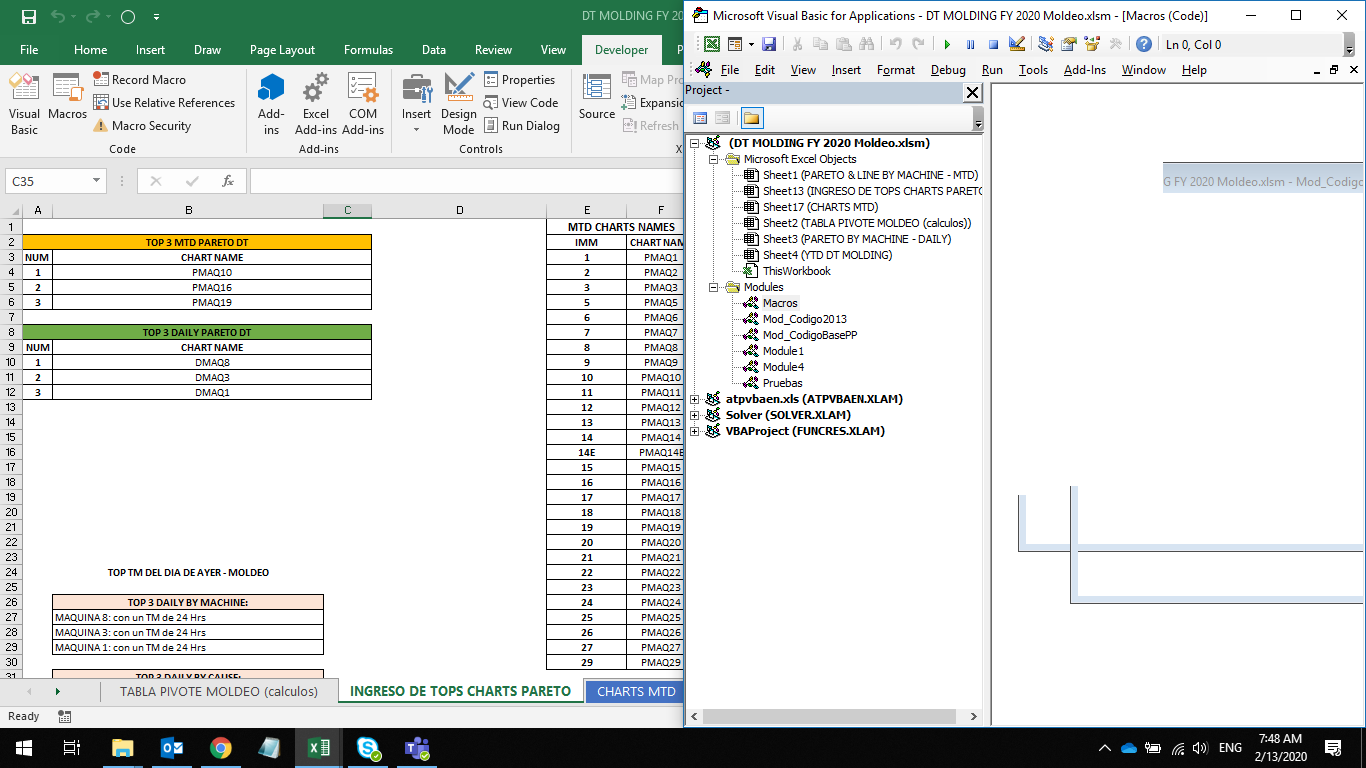Open the Tools menu in VBA editor
Image resolution: width=1366 pixels, height=768 pixels.
click(1033, 70)
